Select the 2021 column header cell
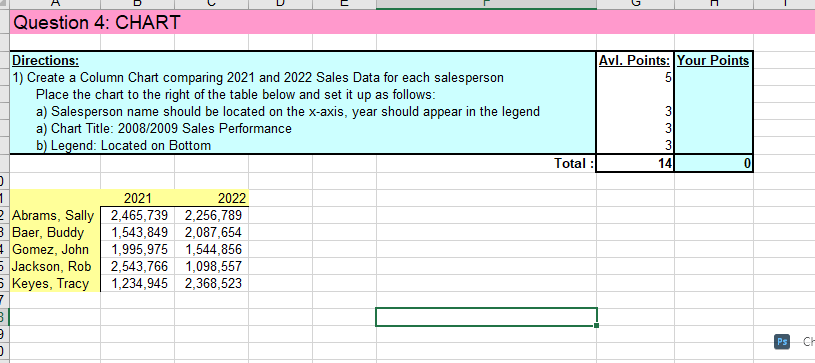 (x=137, y=198)
